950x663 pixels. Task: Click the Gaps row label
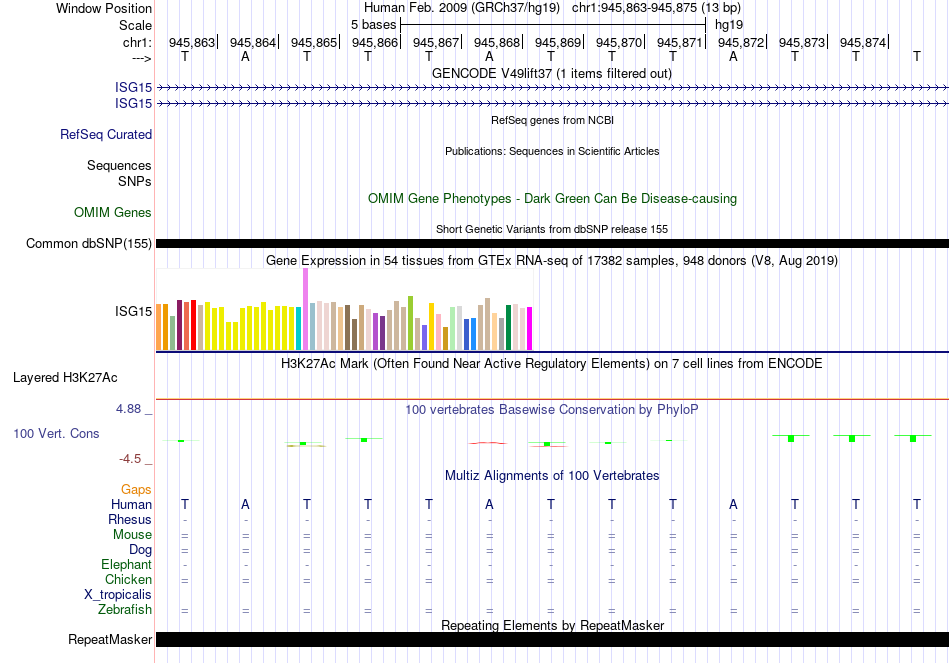point(136,489)
